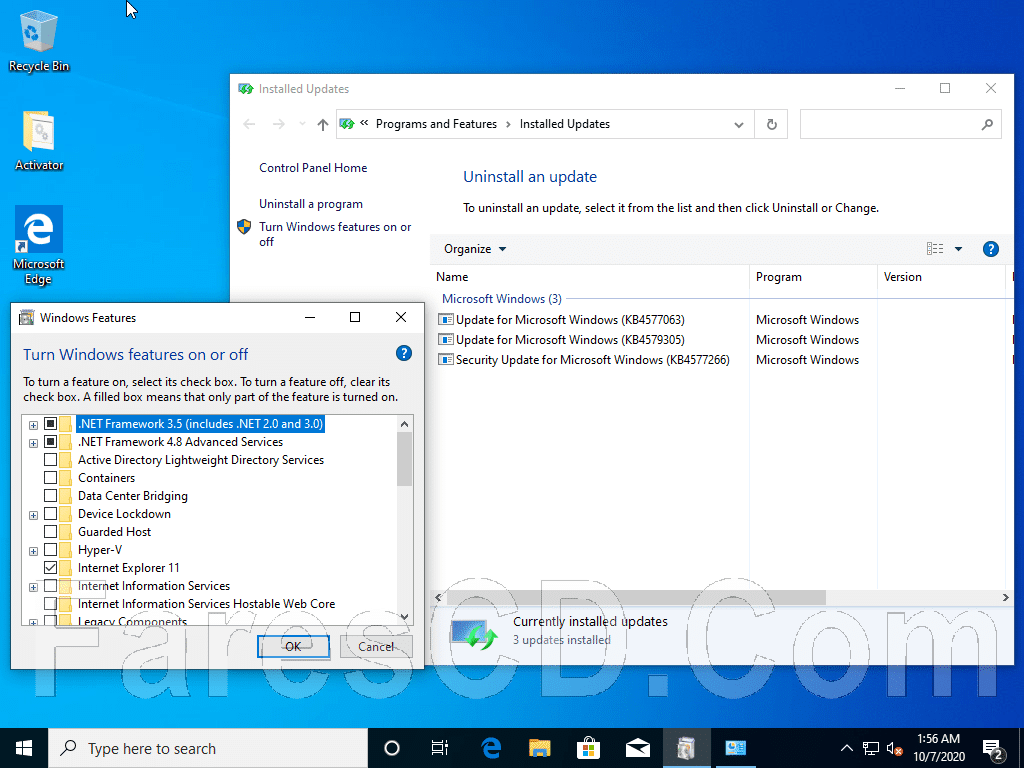
Task: Click the search magnifier in Installed Updates
Action: 987,124
